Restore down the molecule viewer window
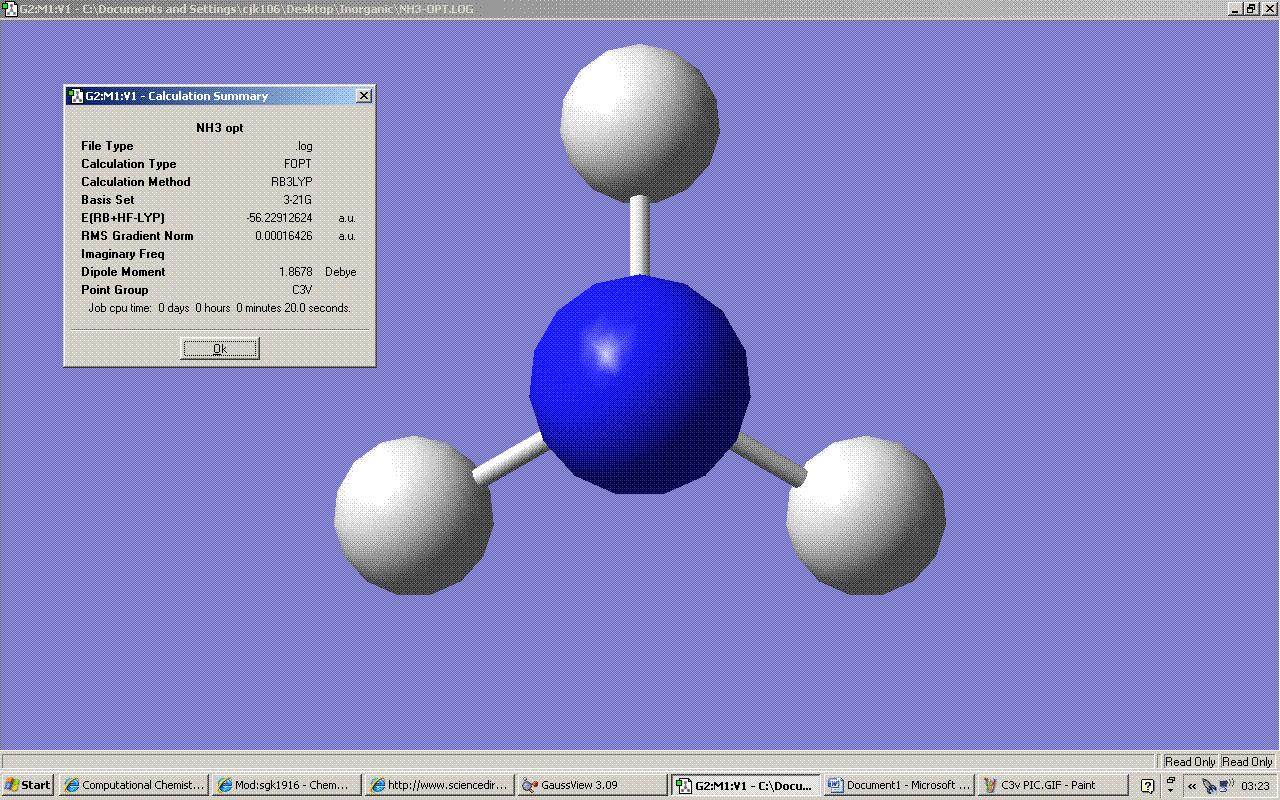The image size is (1280, 800). point(1251,9)
